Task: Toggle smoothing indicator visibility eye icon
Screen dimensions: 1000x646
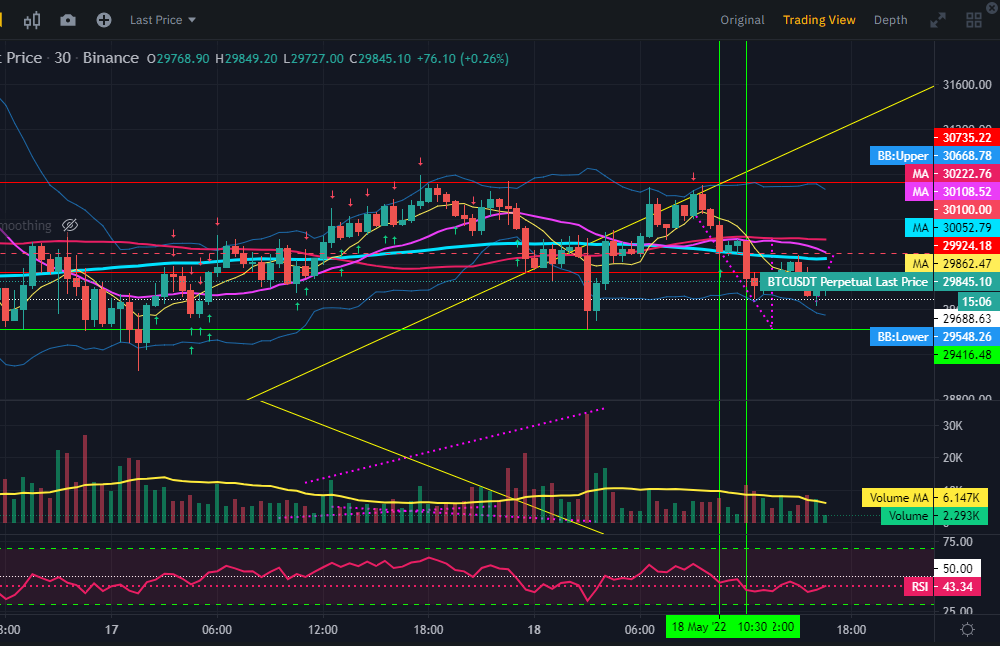Action: [x=70, y=225]
